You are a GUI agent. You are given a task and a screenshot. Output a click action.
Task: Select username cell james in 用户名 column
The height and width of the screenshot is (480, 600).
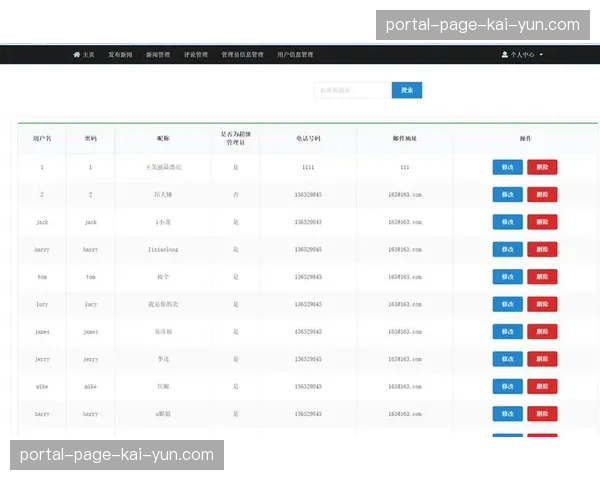42,332
